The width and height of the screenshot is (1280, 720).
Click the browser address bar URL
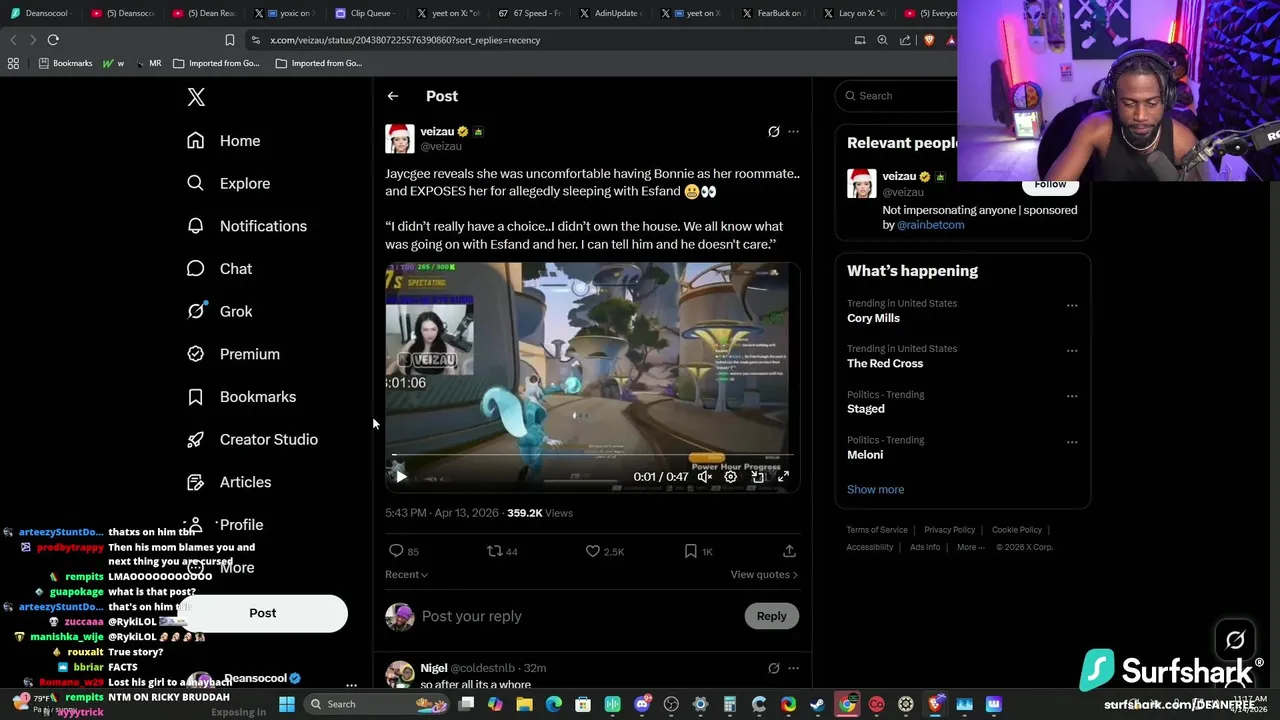405,40
